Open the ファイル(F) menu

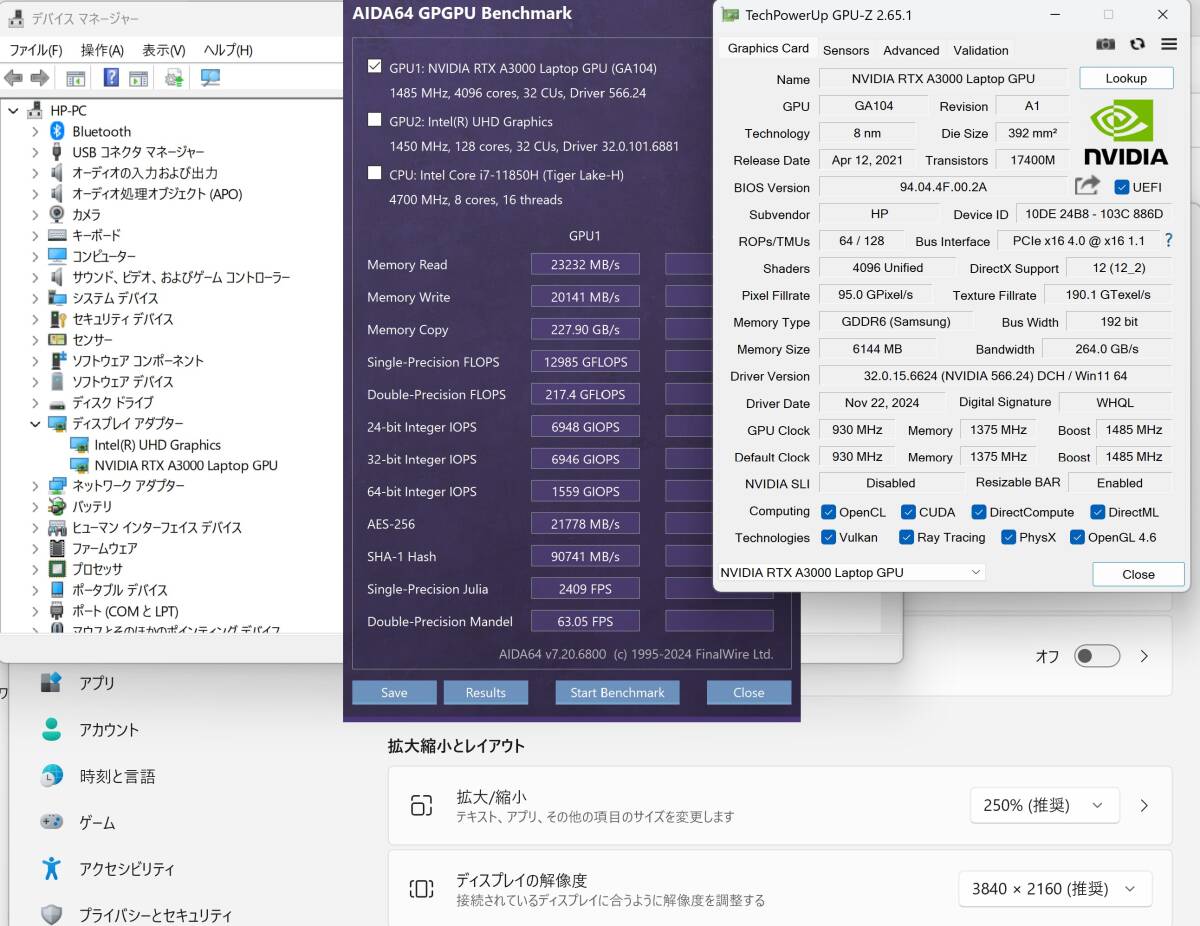[x=36, y=50]
